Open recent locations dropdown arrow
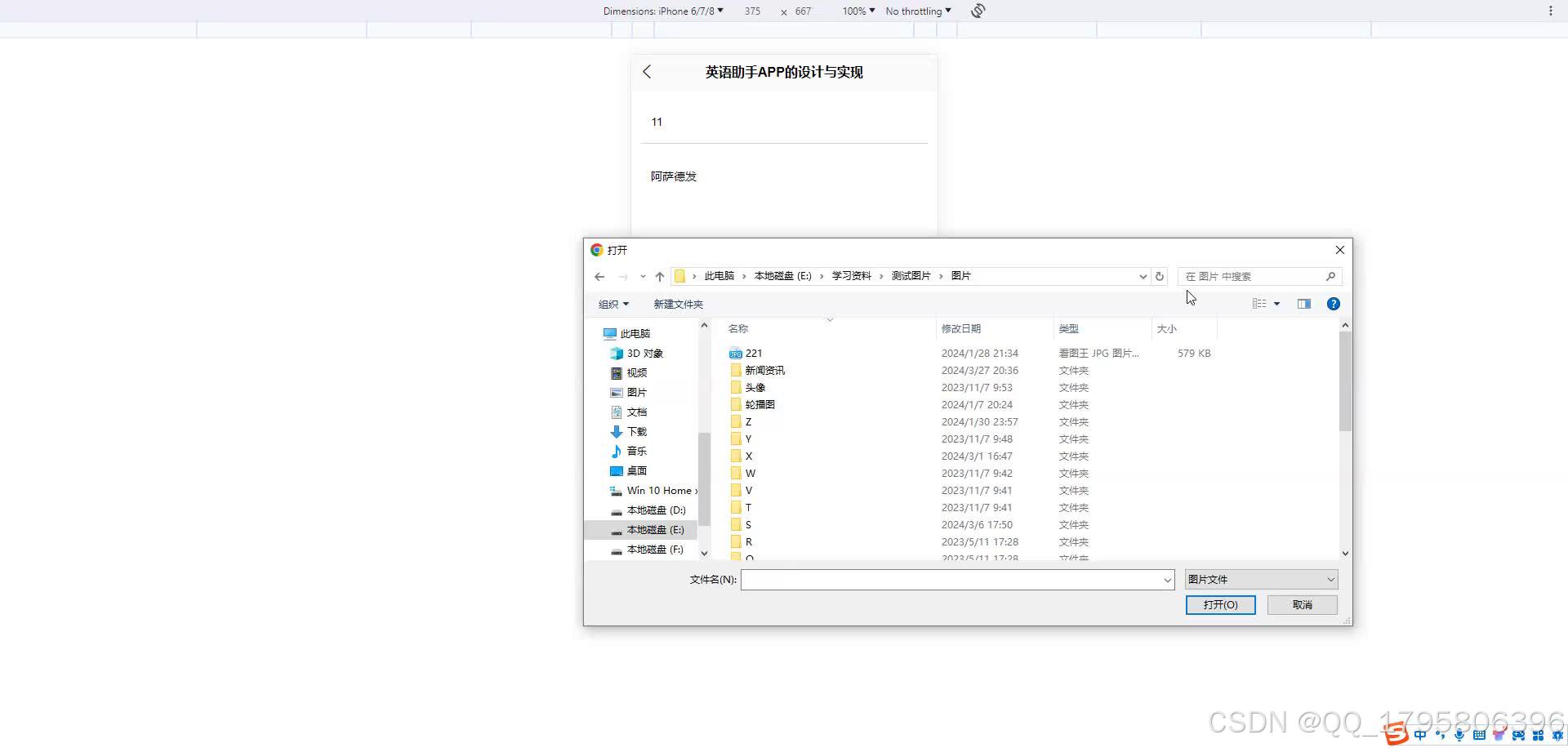The height and width of the screenshot is (748, 1568). [x=643, y=277]
